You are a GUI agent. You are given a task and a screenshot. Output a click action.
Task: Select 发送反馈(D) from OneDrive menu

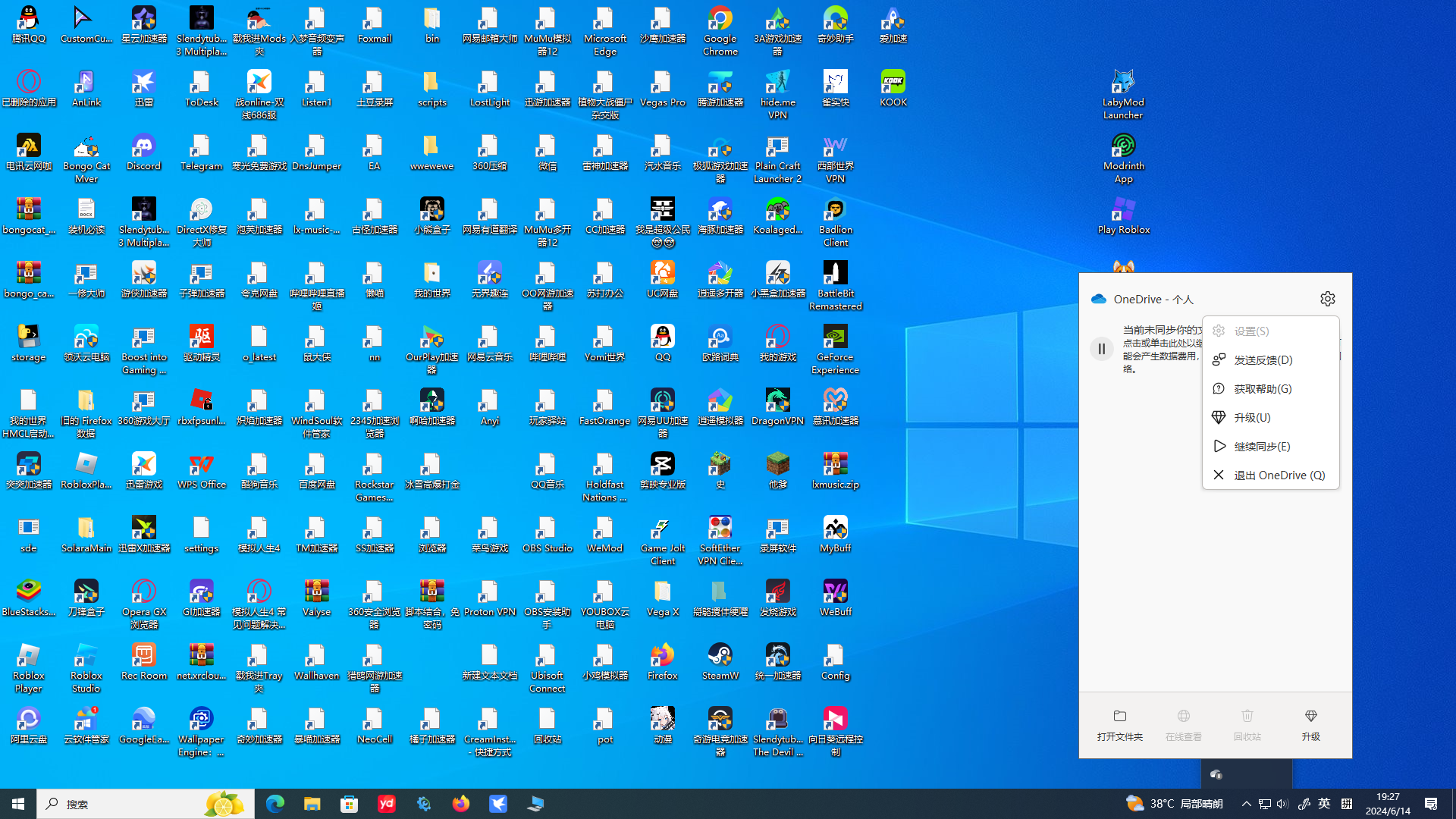tap(1263, 360)
